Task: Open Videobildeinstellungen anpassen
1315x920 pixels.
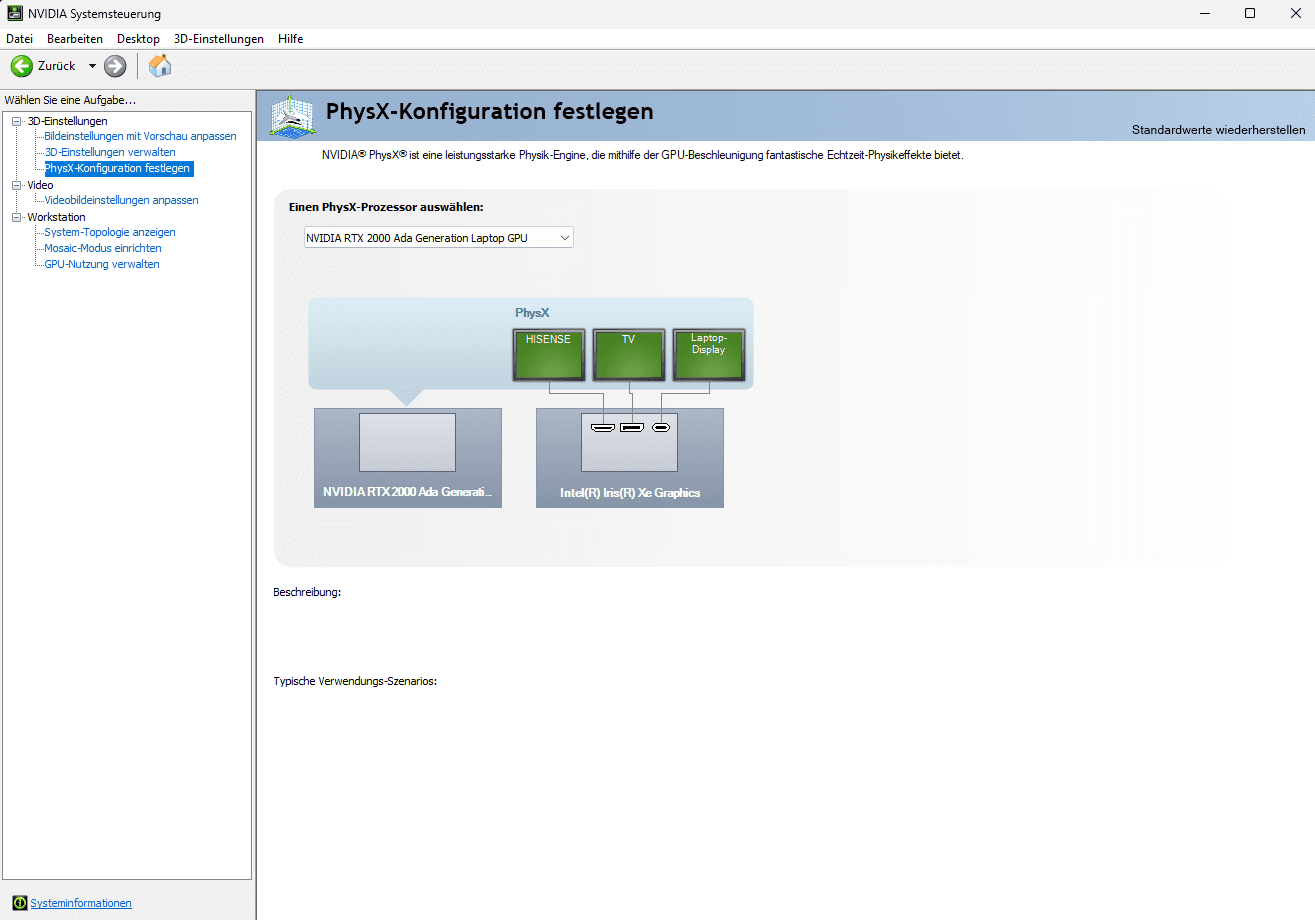Action: pyautogui.click(x=121, y=200)
